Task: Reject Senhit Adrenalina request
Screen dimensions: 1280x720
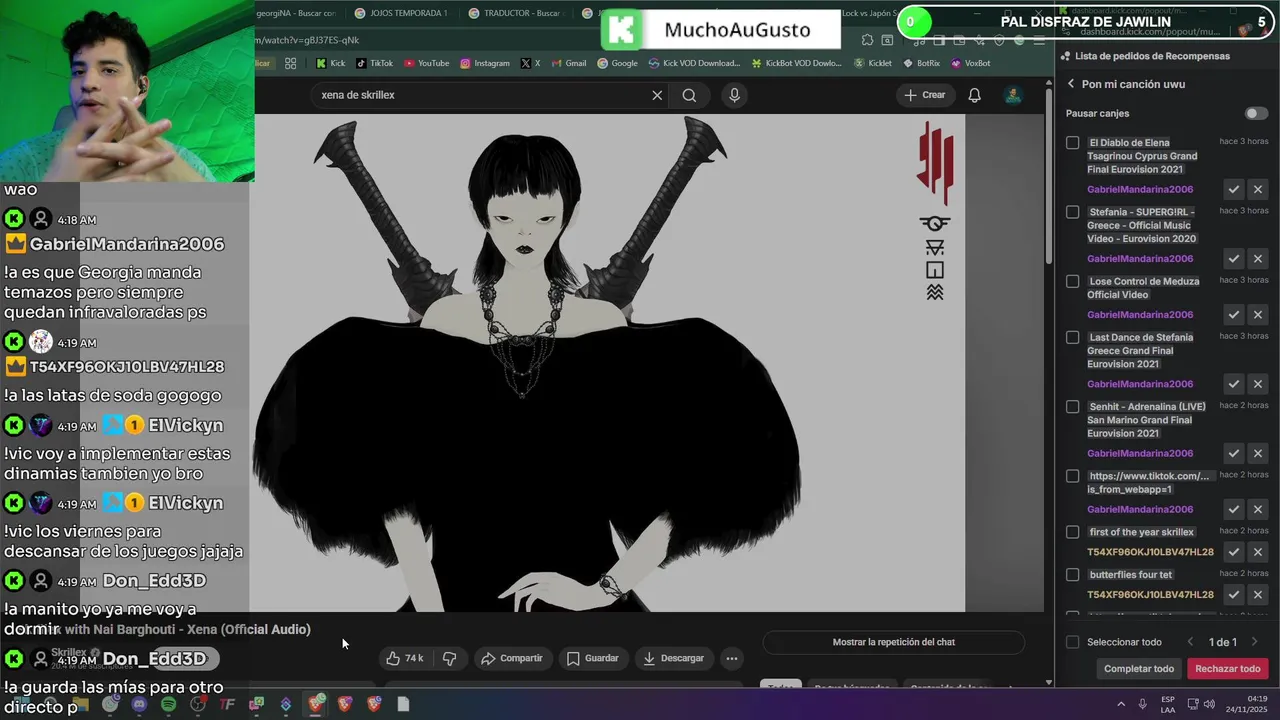Action: pyautogui.click(x=1258, y=453)
